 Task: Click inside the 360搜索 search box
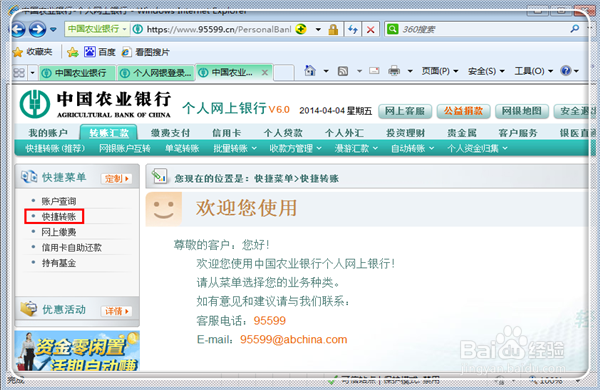(484, 29)
